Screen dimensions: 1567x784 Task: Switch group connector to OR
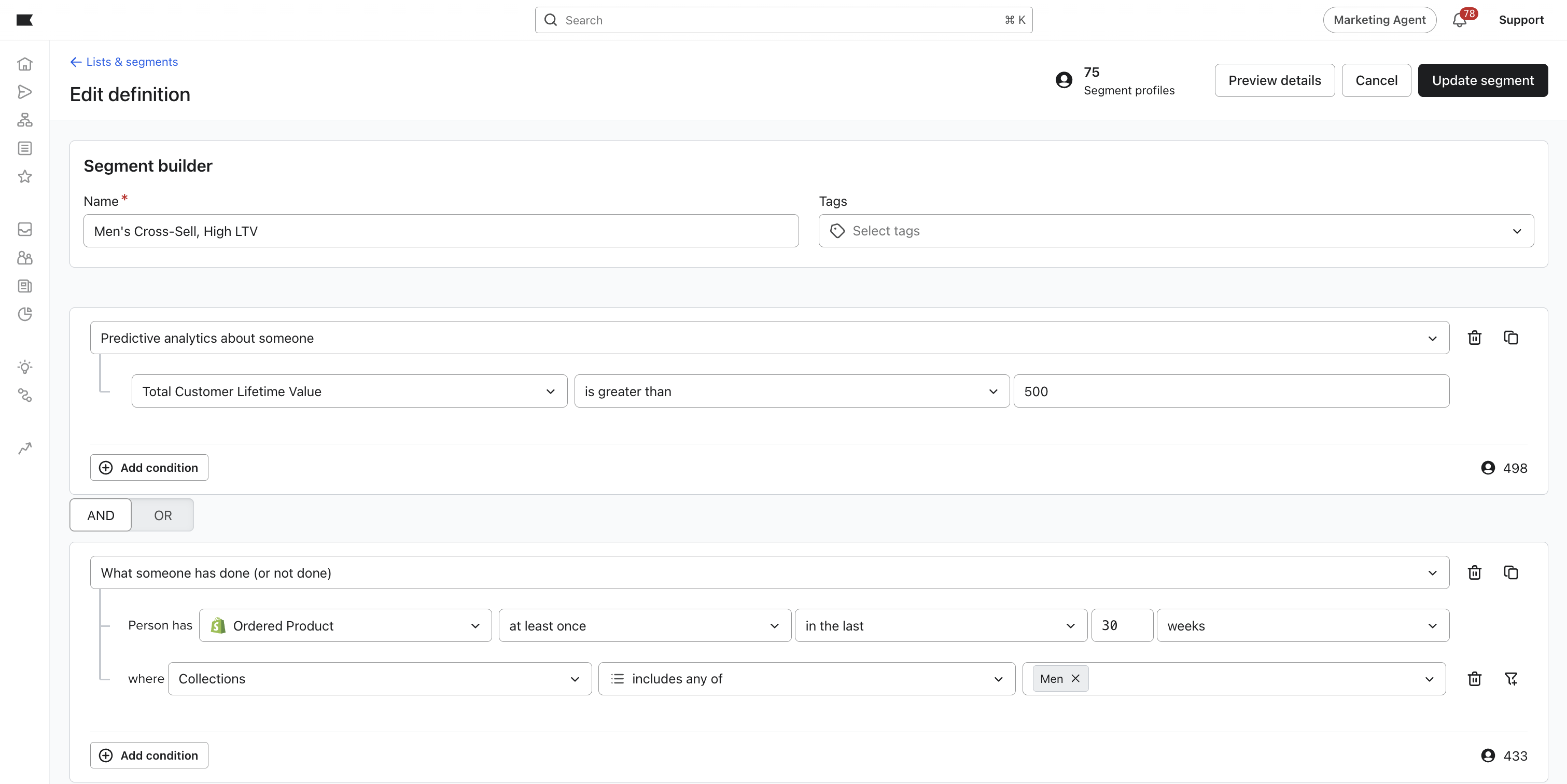click(162, 515)
